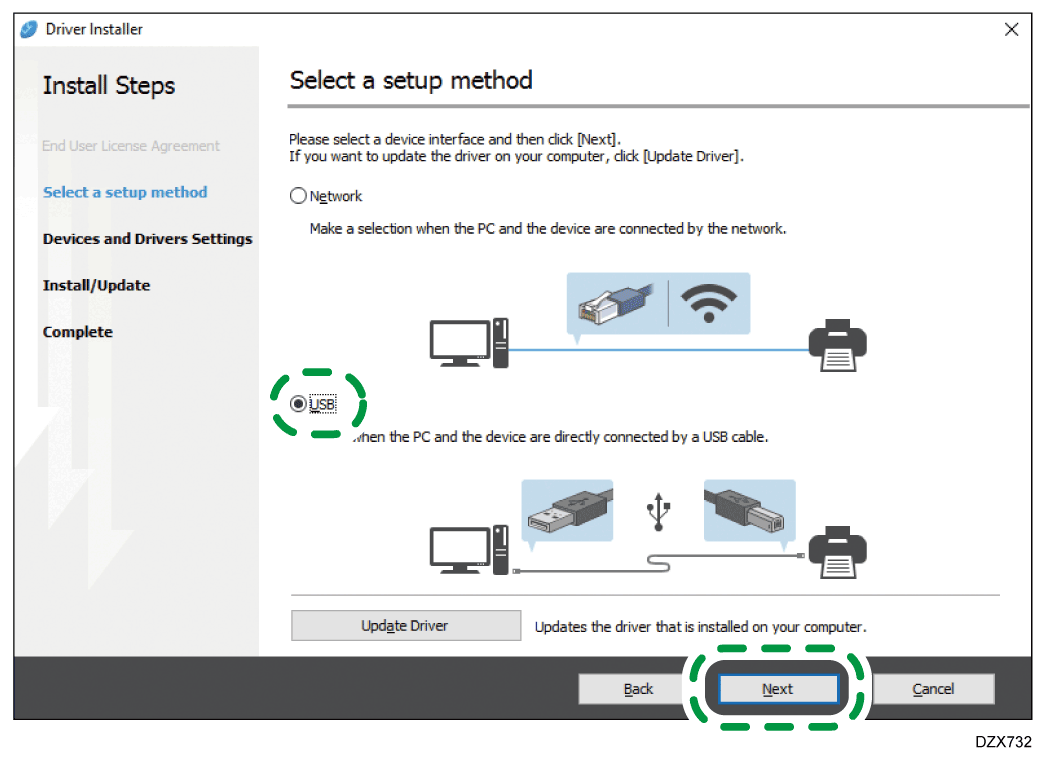Click the printer icon in network diagram
The height and width of the screenshot is (761, 1044).
click(x=837, y=345)
